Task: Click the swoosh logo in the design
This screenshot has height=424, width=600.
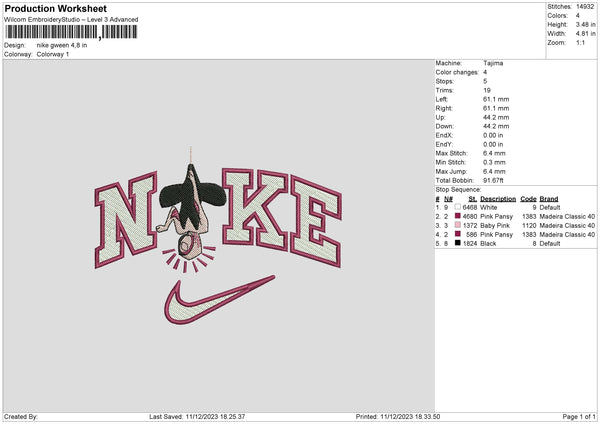Action: tap(219, 300)
